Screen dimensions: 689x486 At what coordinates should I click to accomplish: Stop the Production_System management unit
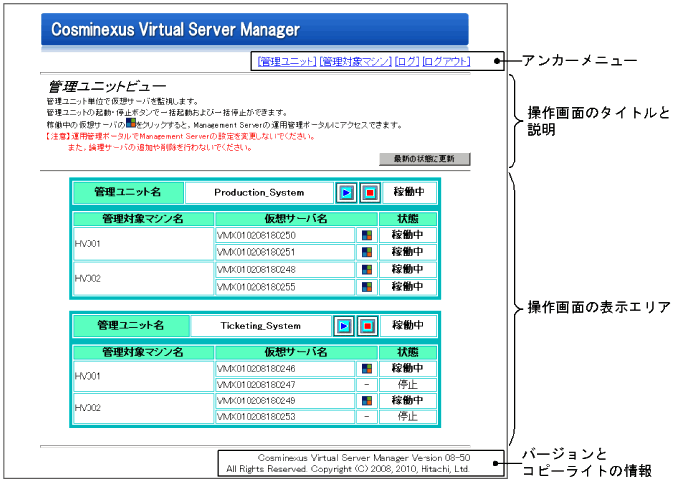pyautogui.click(x=370, y=192)
